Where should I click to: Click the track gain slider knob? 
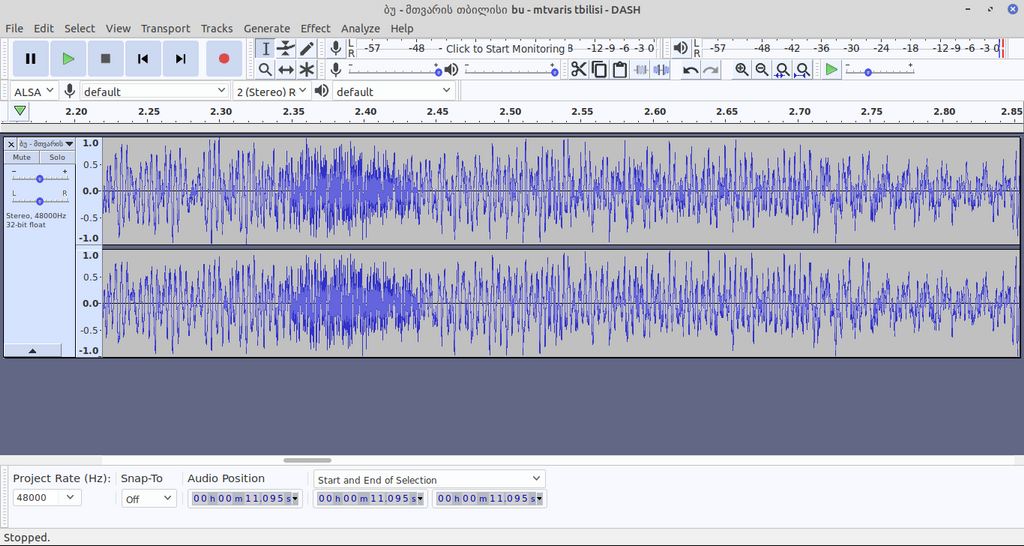39,178
